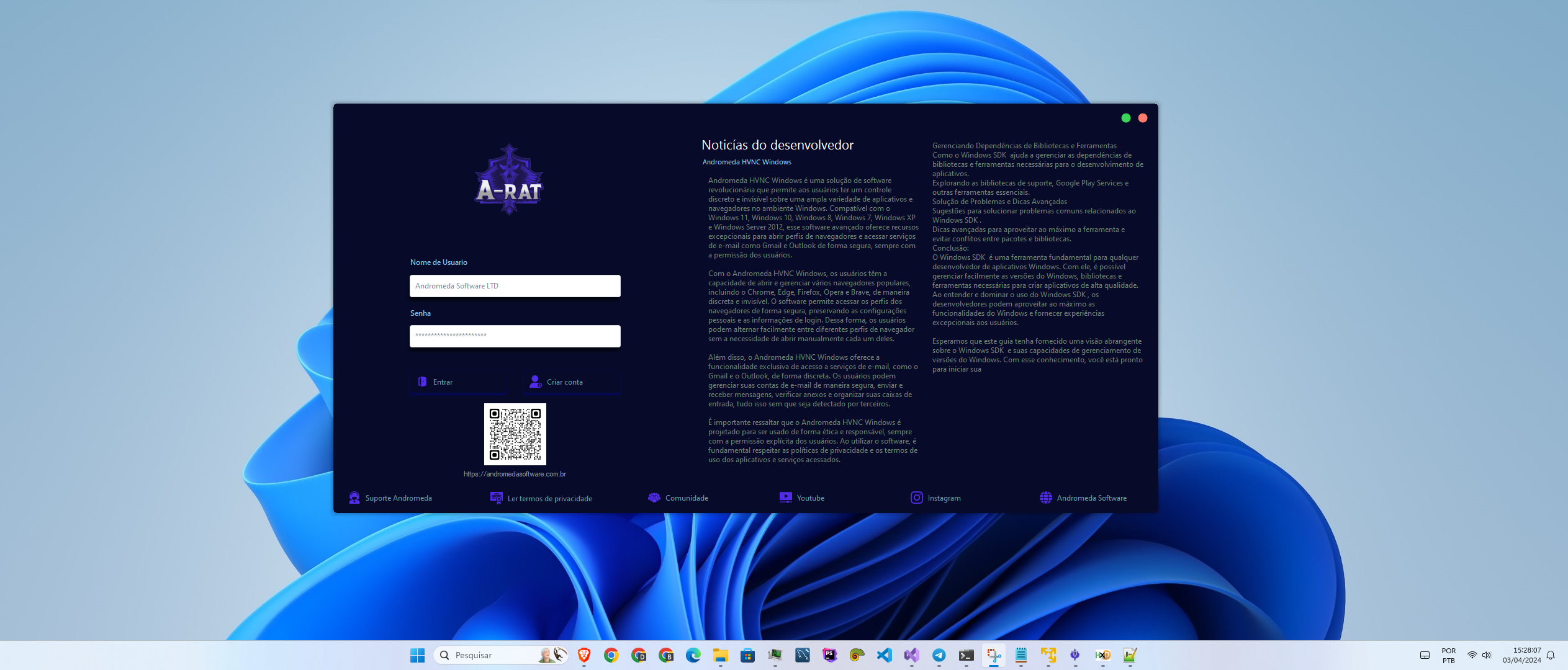Click the green circle window button

[1125, 118]
